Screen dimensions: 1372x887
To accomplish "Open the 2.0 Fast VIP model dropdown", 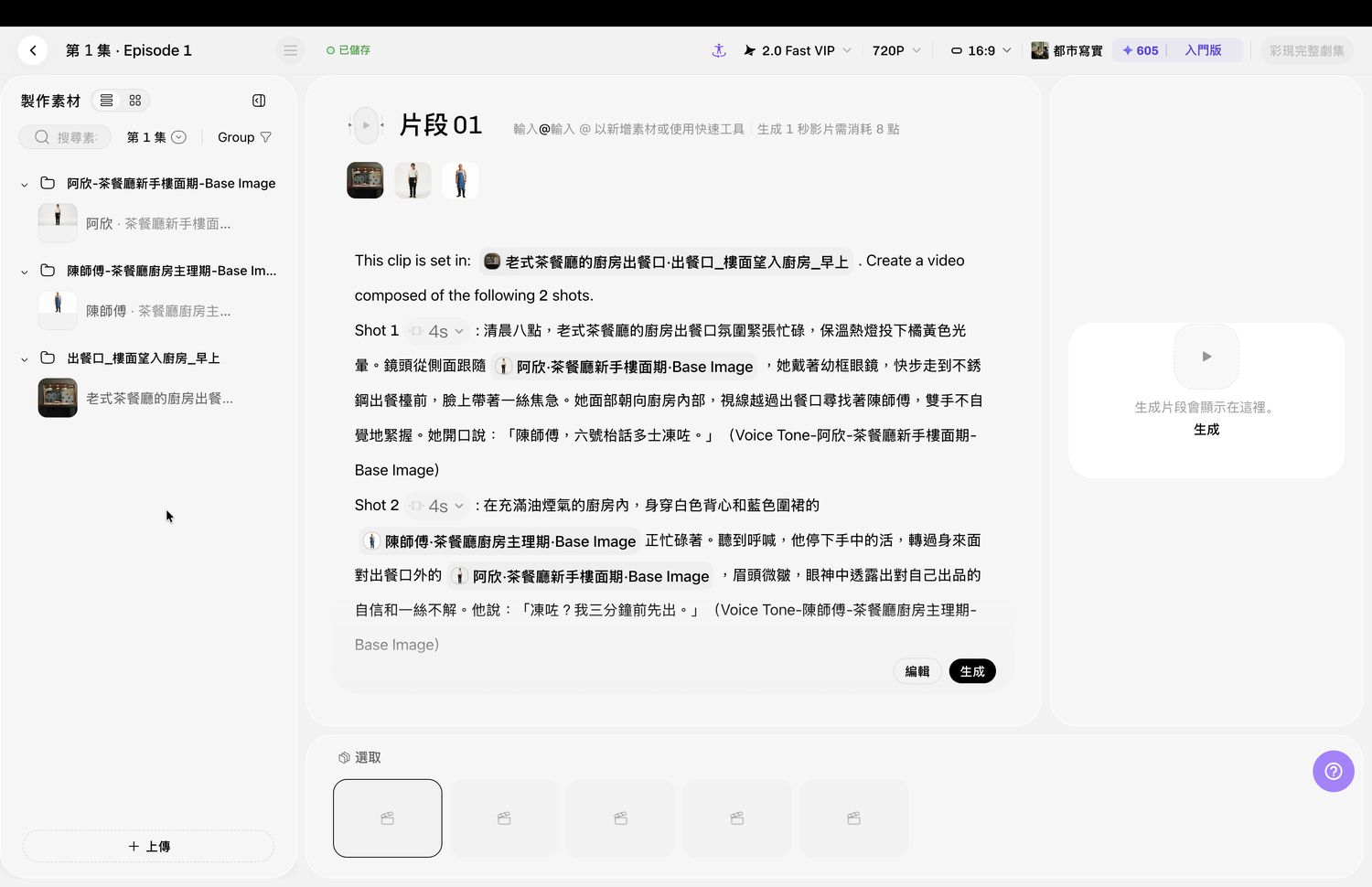I will pyautogui.click(x=798, y=50).
